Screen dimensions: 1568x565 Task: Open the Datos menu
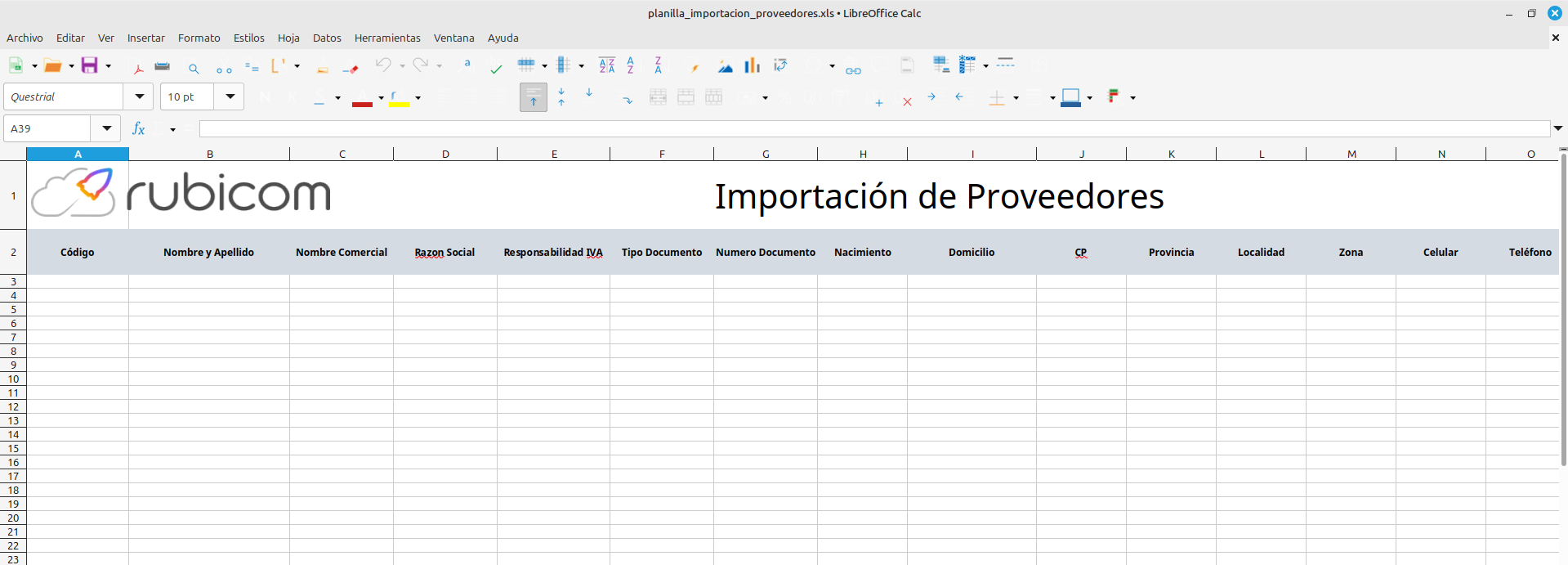click(x=327, y=38)
